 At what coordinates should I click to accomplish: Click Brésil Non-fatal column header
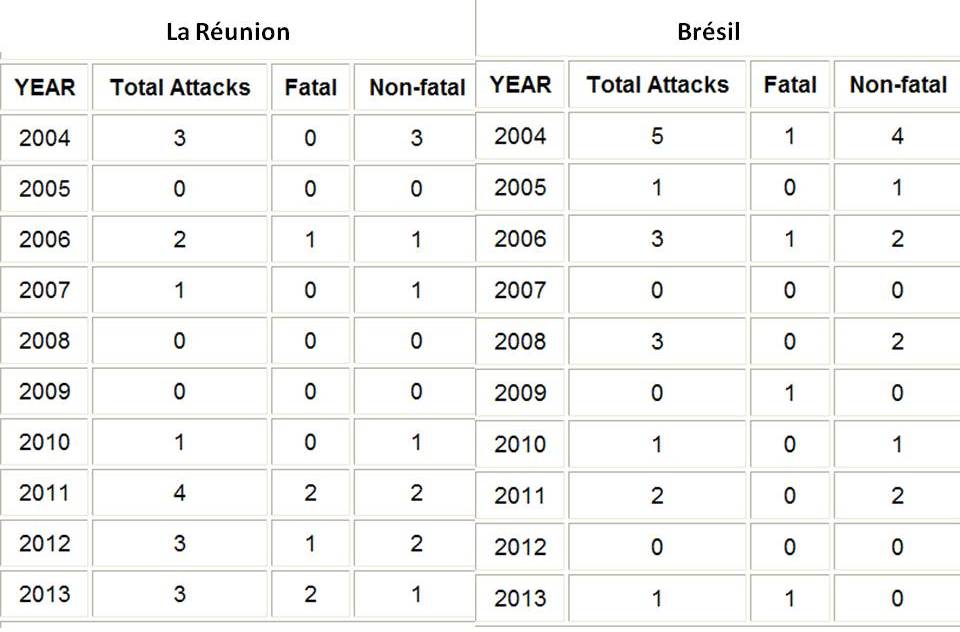(897, 85)
